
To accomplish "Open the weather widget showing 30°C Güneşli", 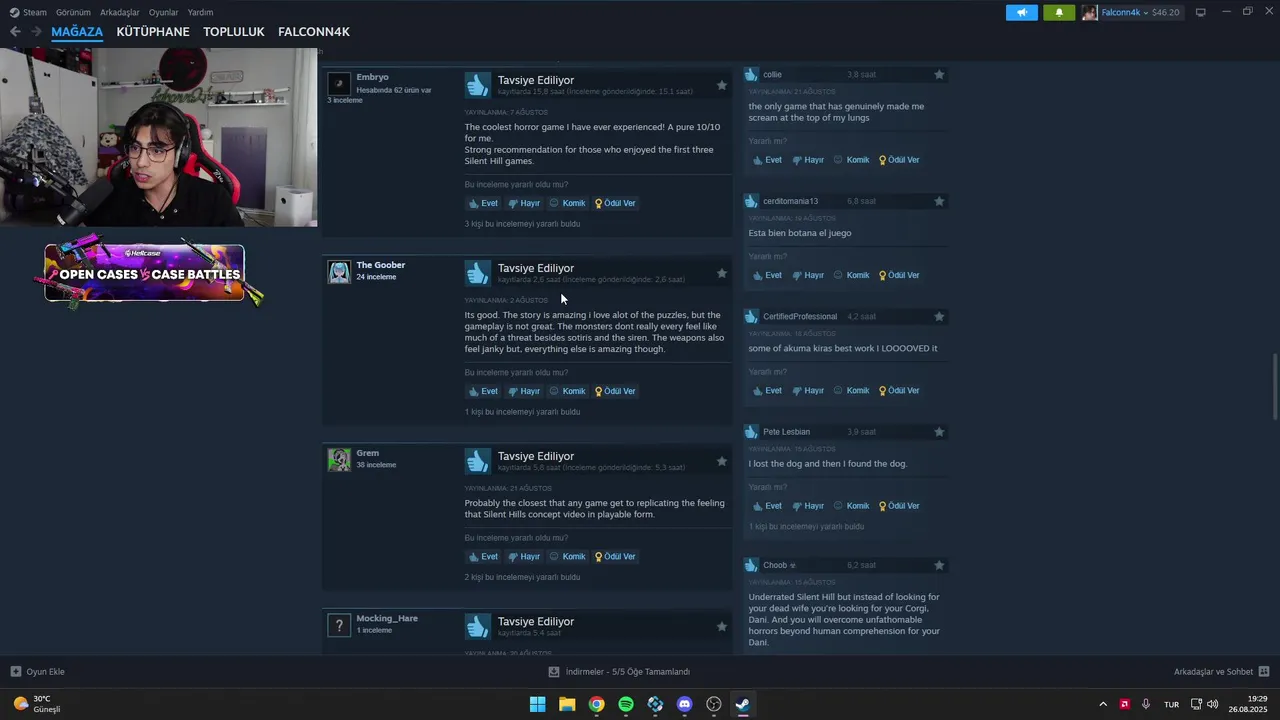I will (x=37, y=704).
